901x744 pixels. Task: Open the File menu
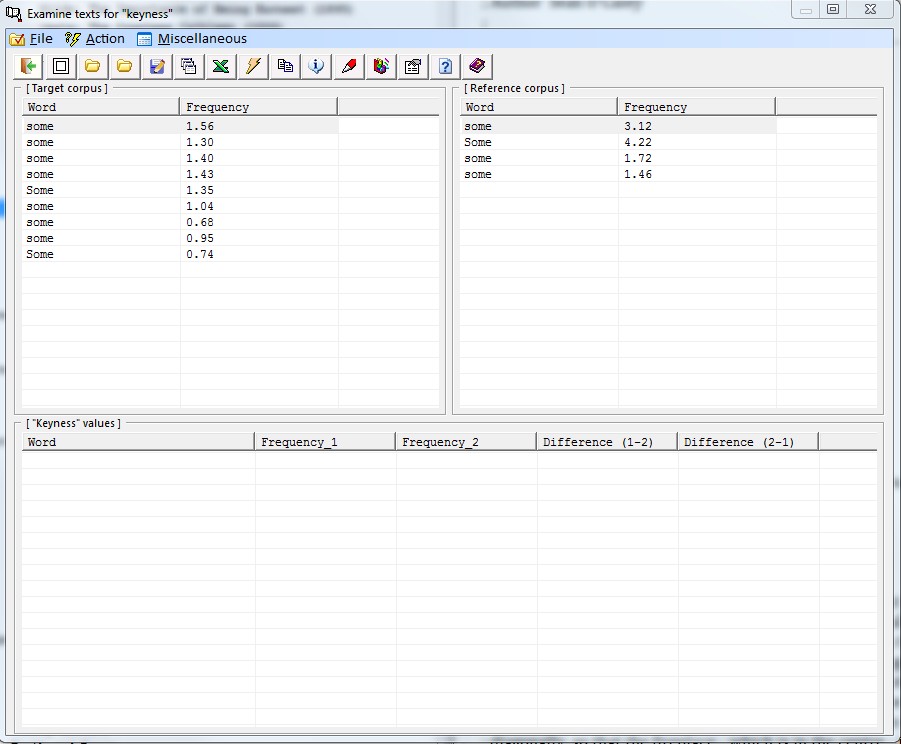[31, 39]
